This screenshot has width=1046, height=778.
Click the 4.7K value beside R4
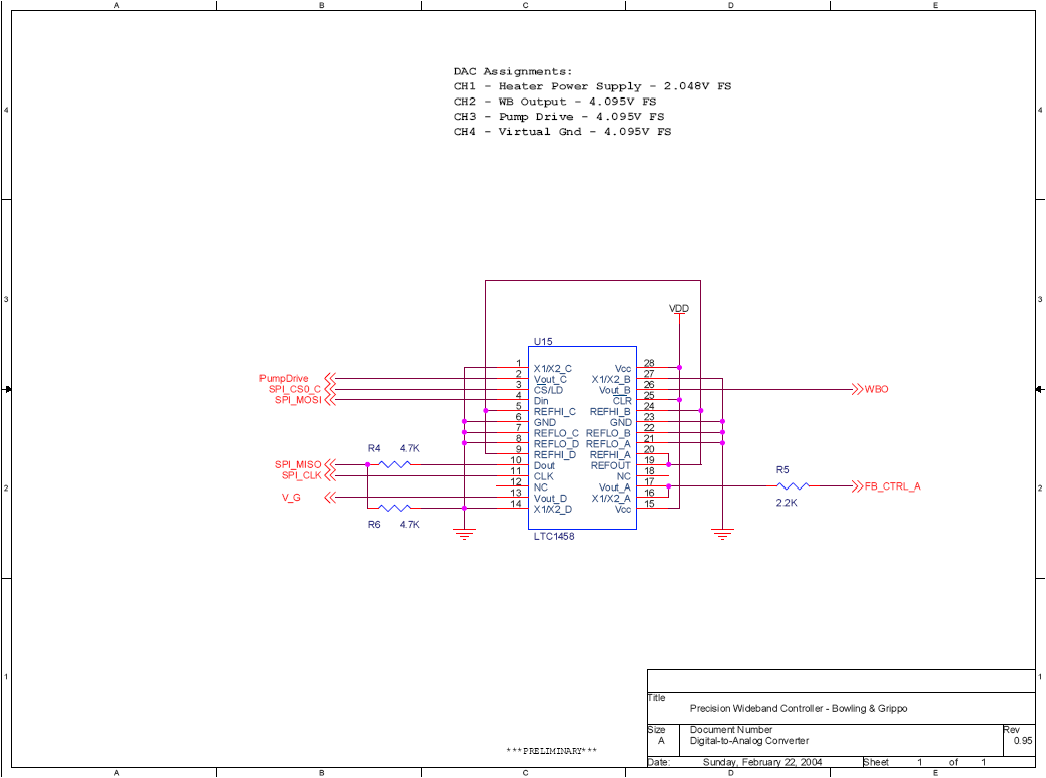point(410,448)
